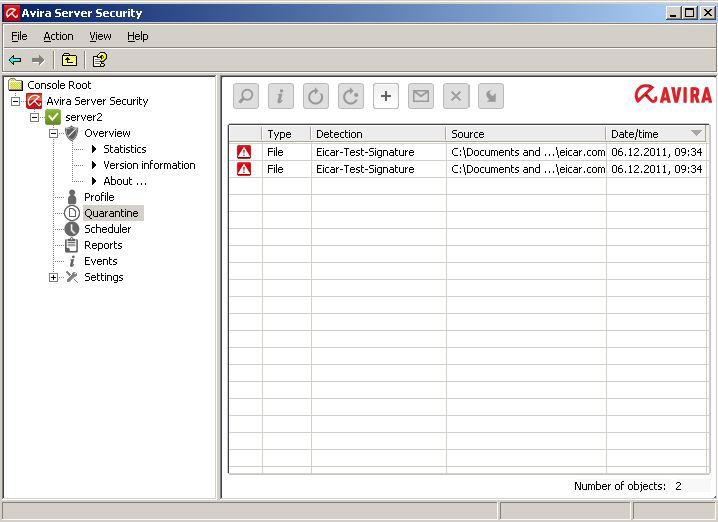Select first row's Eicar-Test-Signature detection

point(365,152)
